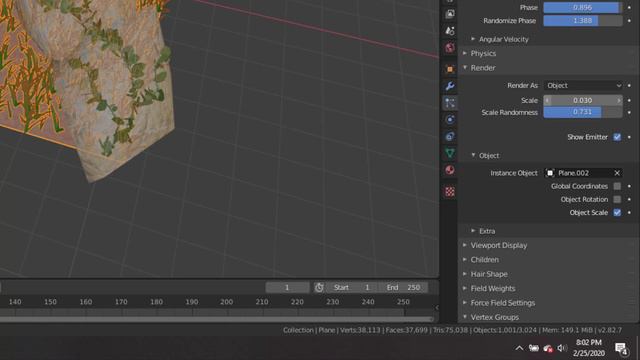Click the timeline horizontal scrollbar
The height and width of the screenshot is (360, 640).
pos(216,319)
